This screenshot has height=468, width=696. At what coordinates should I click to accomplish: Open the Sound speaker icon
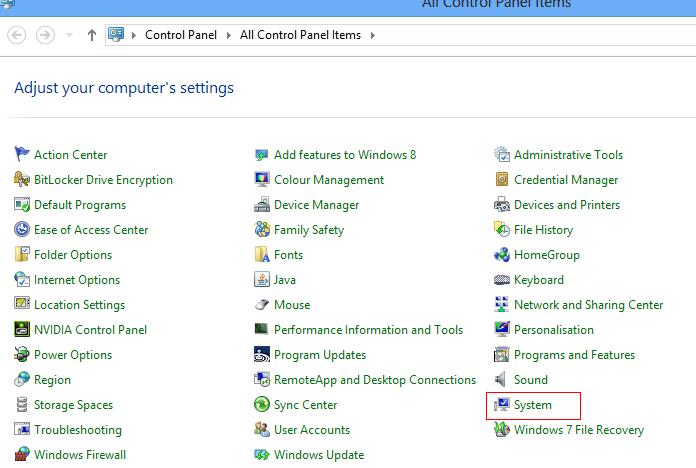pyautogui.click(x=501, y=380)
